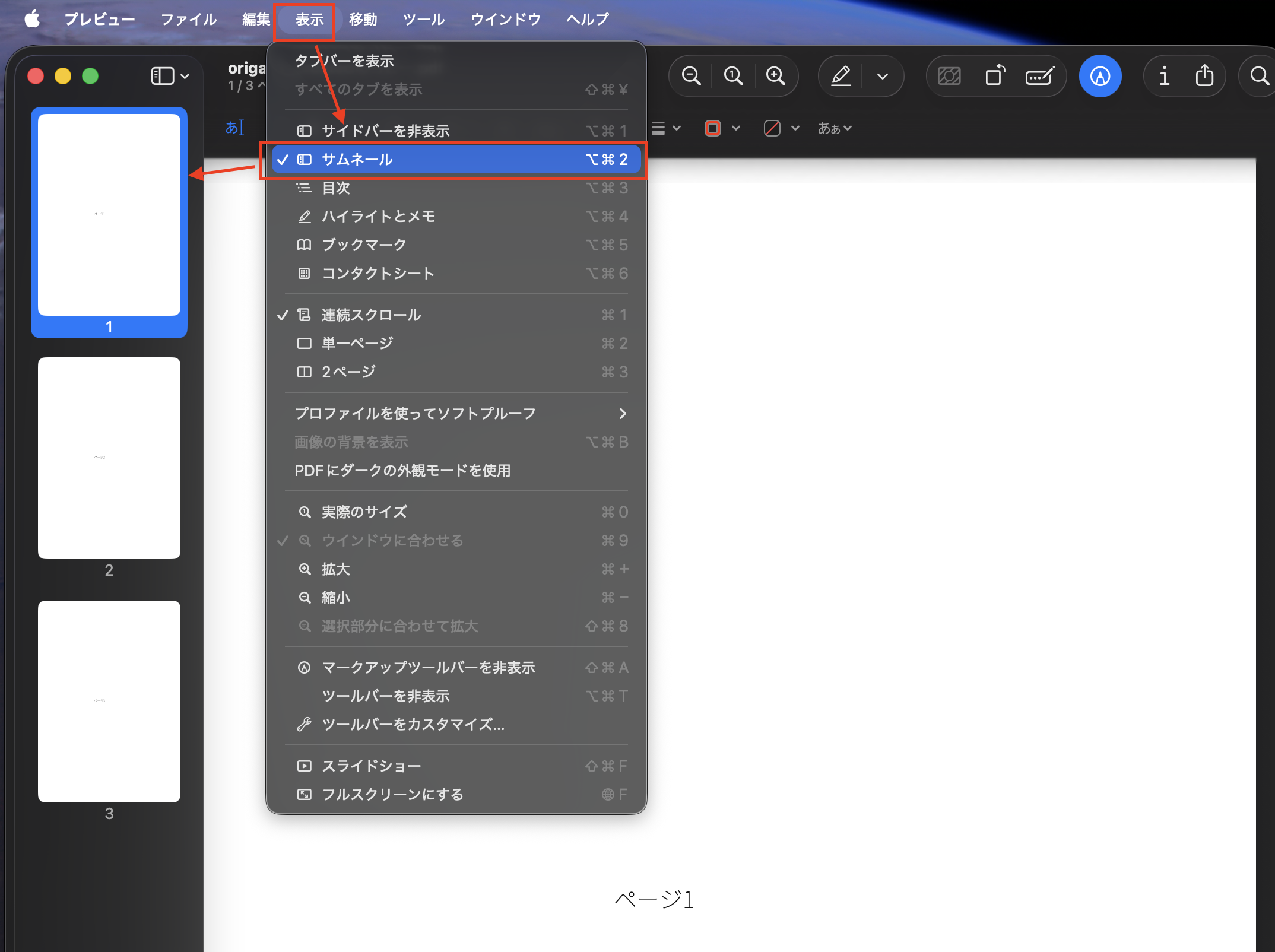Open the ヘルプ menu

coord(587,19)
